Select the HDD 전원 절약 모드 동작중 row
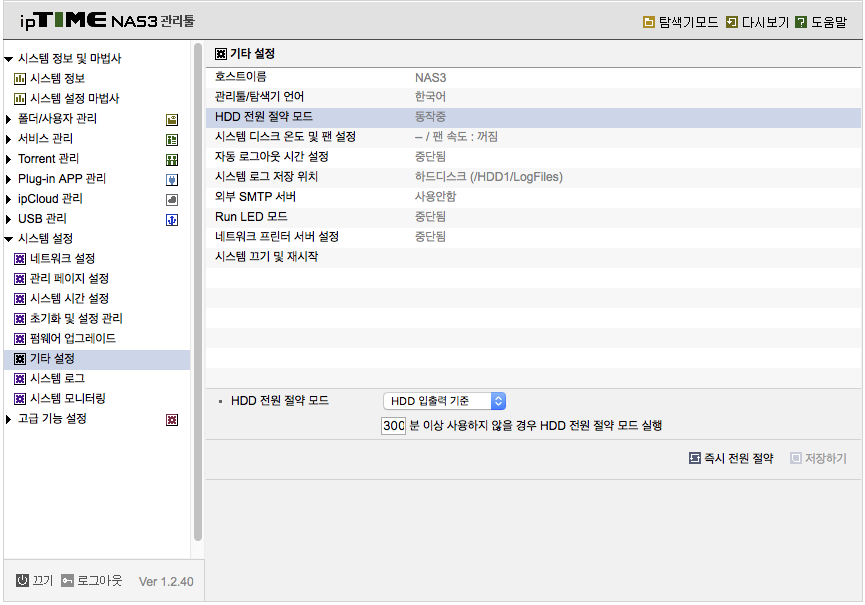The image size is (865, 605). 533,117
